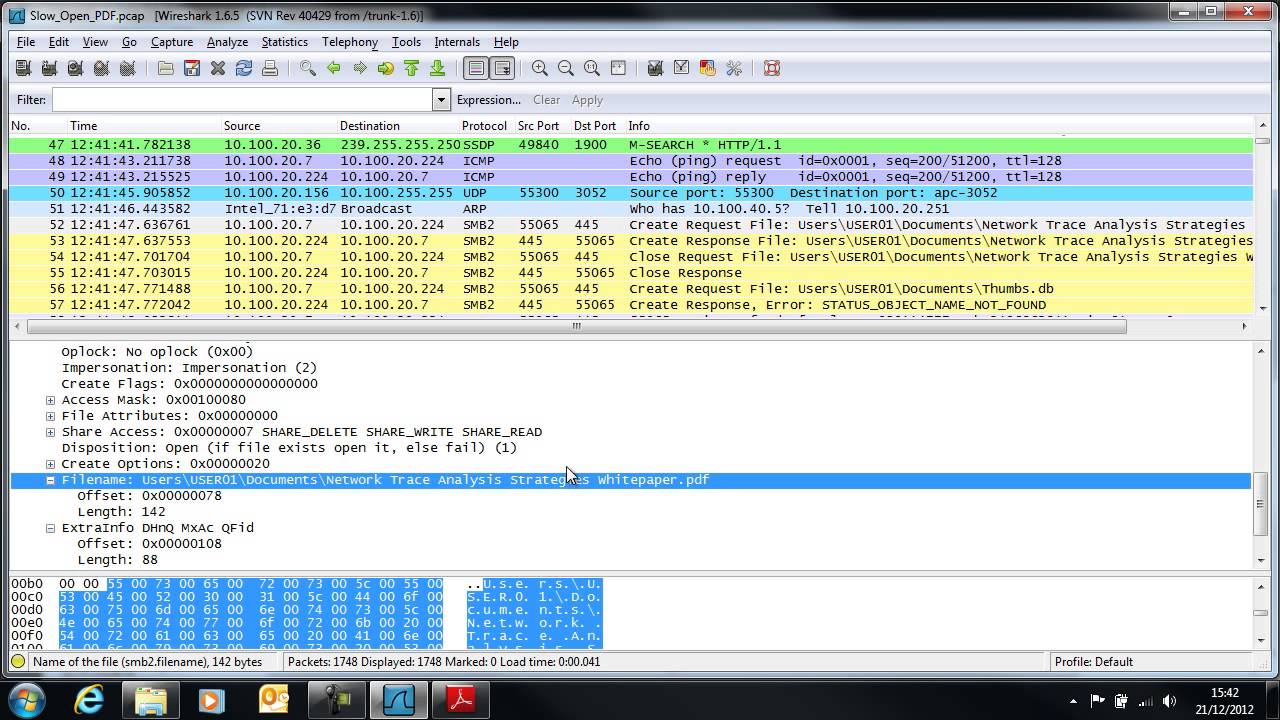
Task: Open a capture file folder icon
Action: pos(166,68)
